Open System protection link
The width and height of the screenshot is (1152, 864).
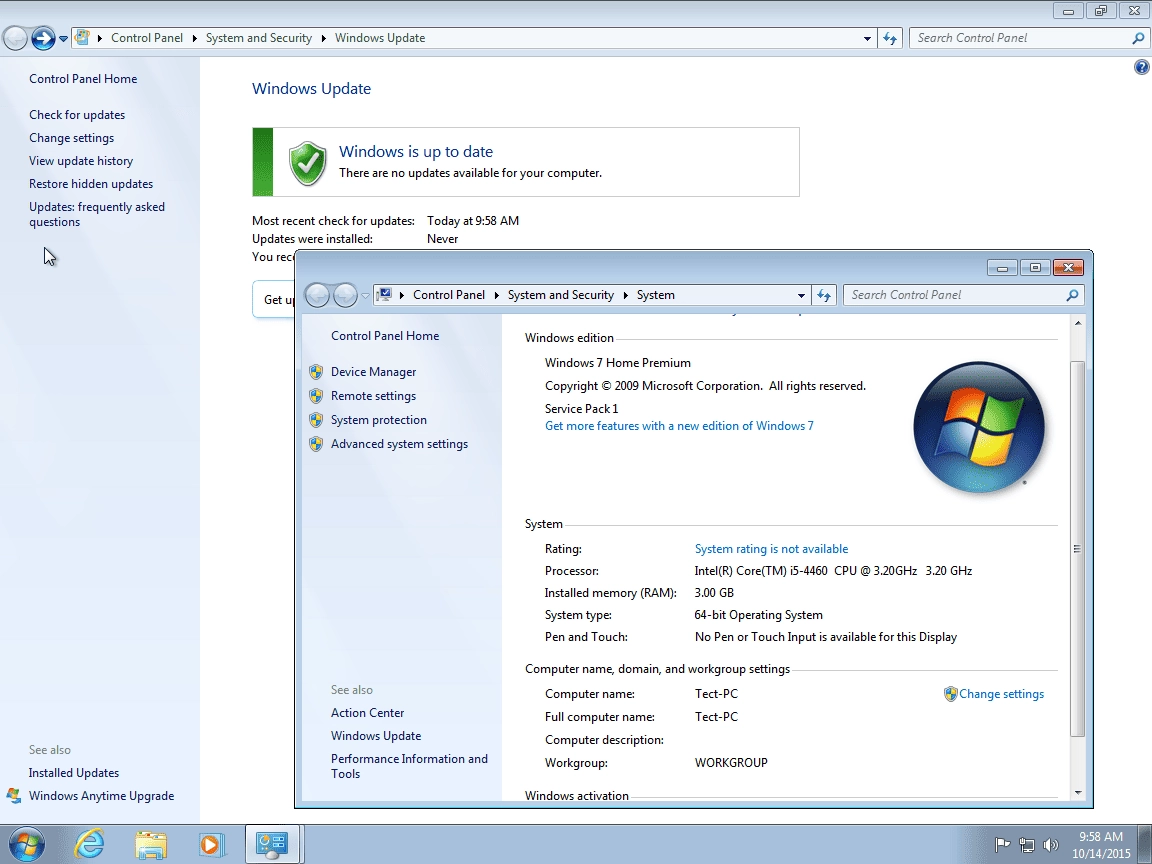(378, 420)
